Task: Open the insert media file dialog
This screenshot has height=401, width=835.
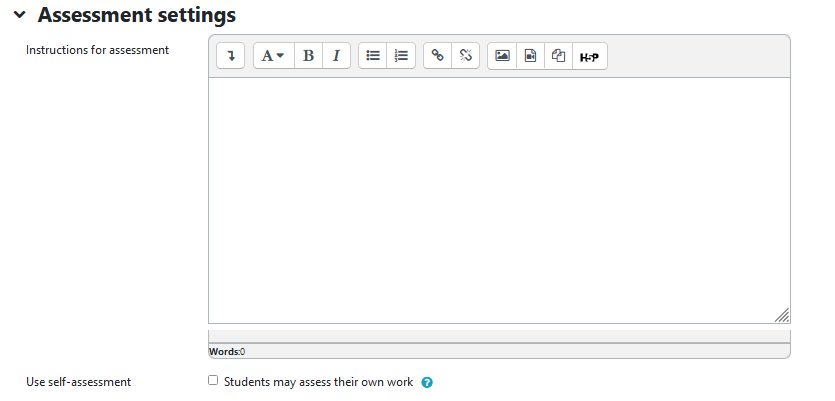Action: coord(530,56)
